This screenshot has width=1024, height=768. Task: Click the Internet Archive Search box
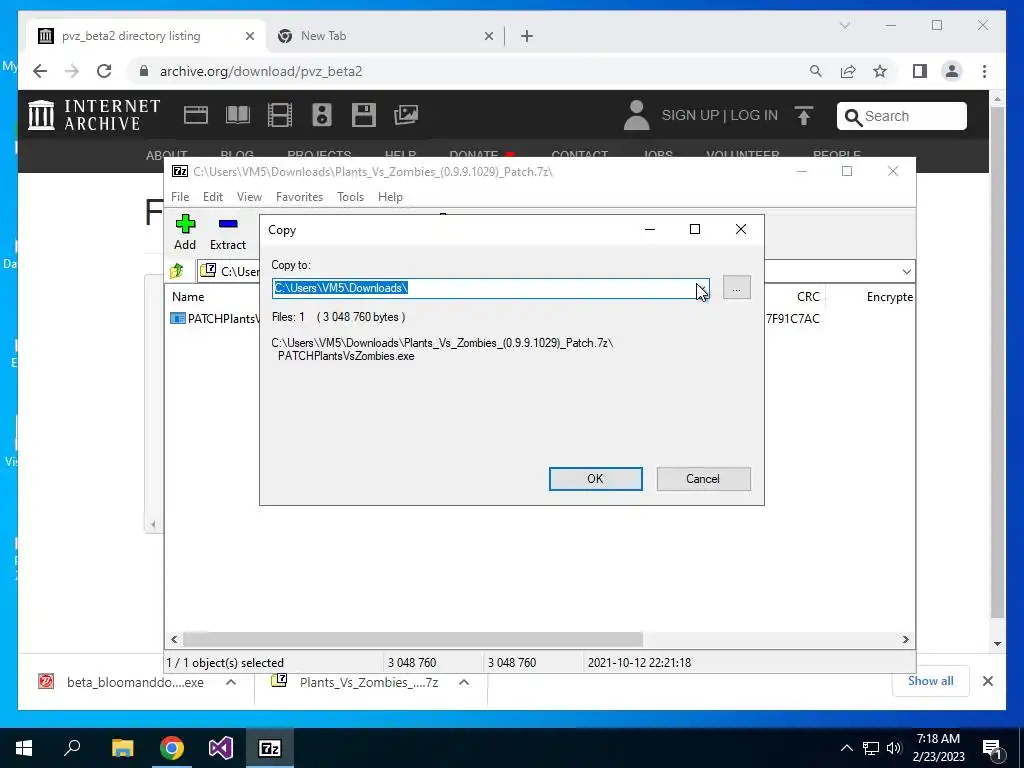902,116
